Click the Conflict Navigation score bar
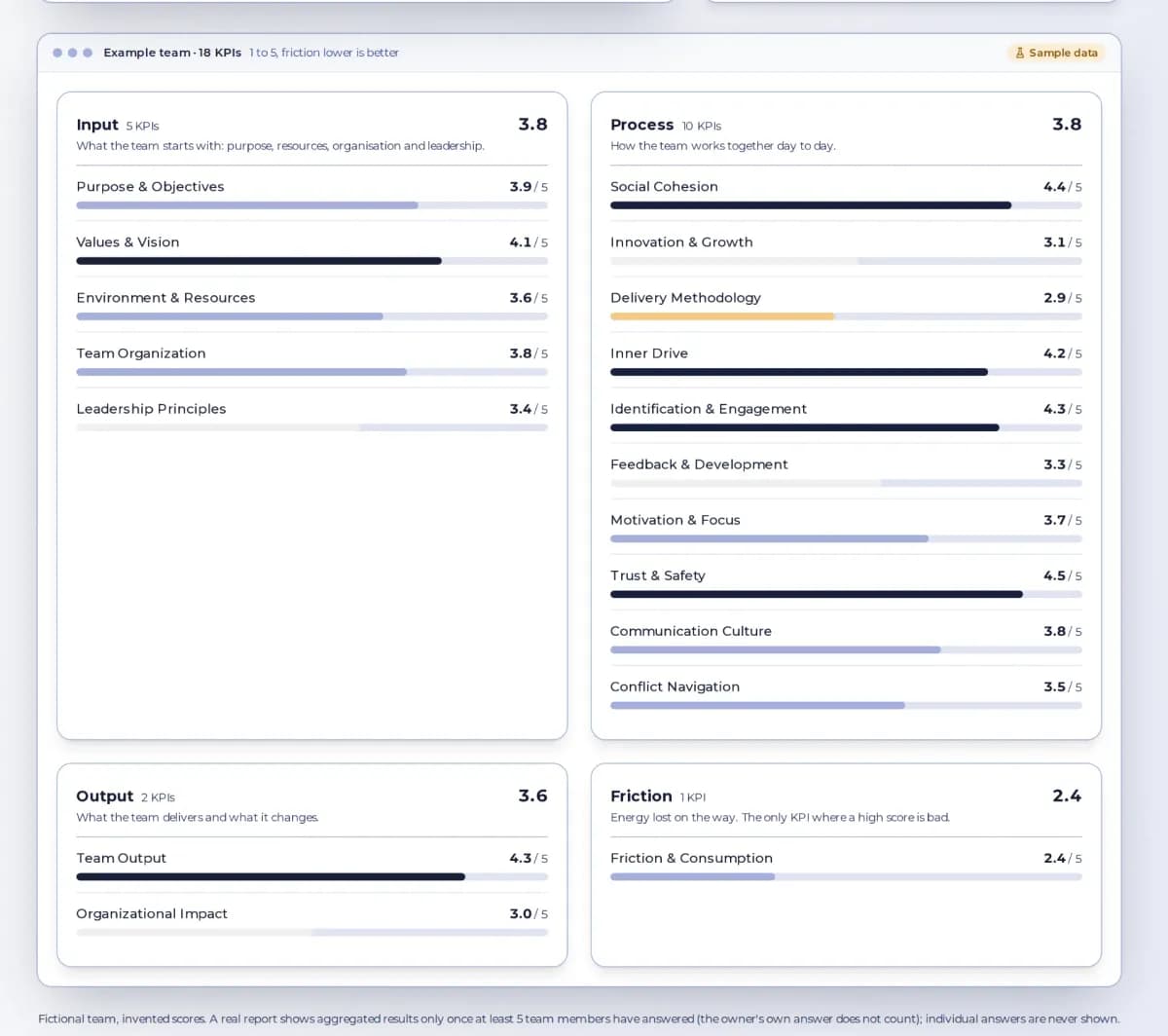 [846, 705]
